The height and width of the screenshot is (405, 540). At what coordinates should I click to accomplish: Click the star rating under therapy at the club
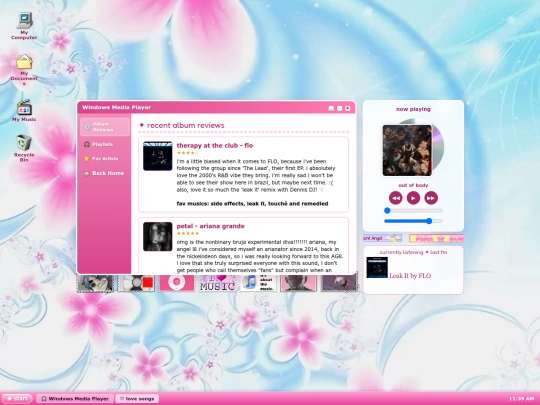point(188,153)
